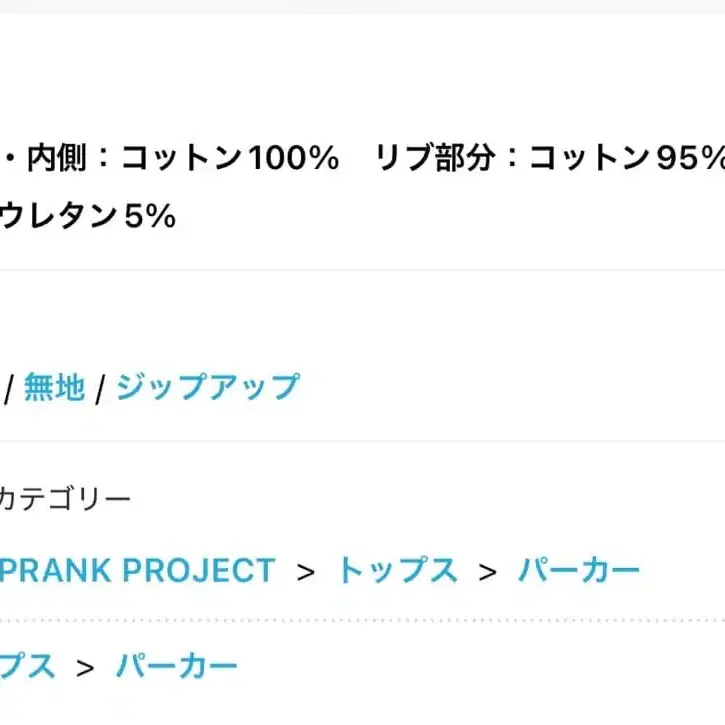Click arrow between トップス and パーカー in upper breadcrumb

pyautogui.click(x=488, y=572)
